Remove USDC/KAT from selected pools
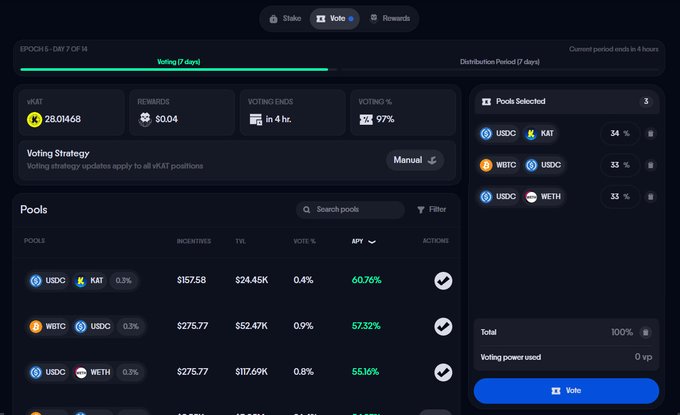Screen dimensions: 680x415 pyautogui.click(x=651, y=134)
